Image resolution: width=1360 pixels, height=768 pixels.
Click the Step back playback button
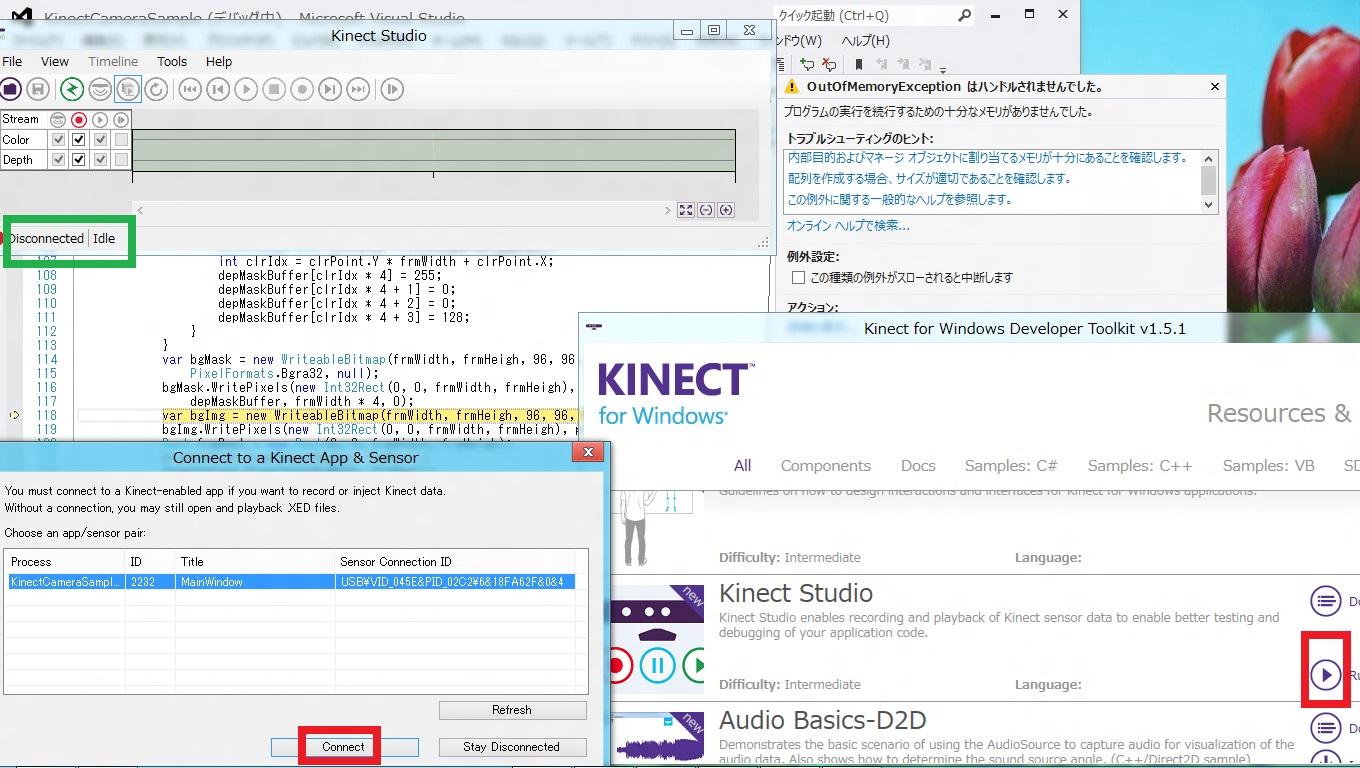point(218,89)
